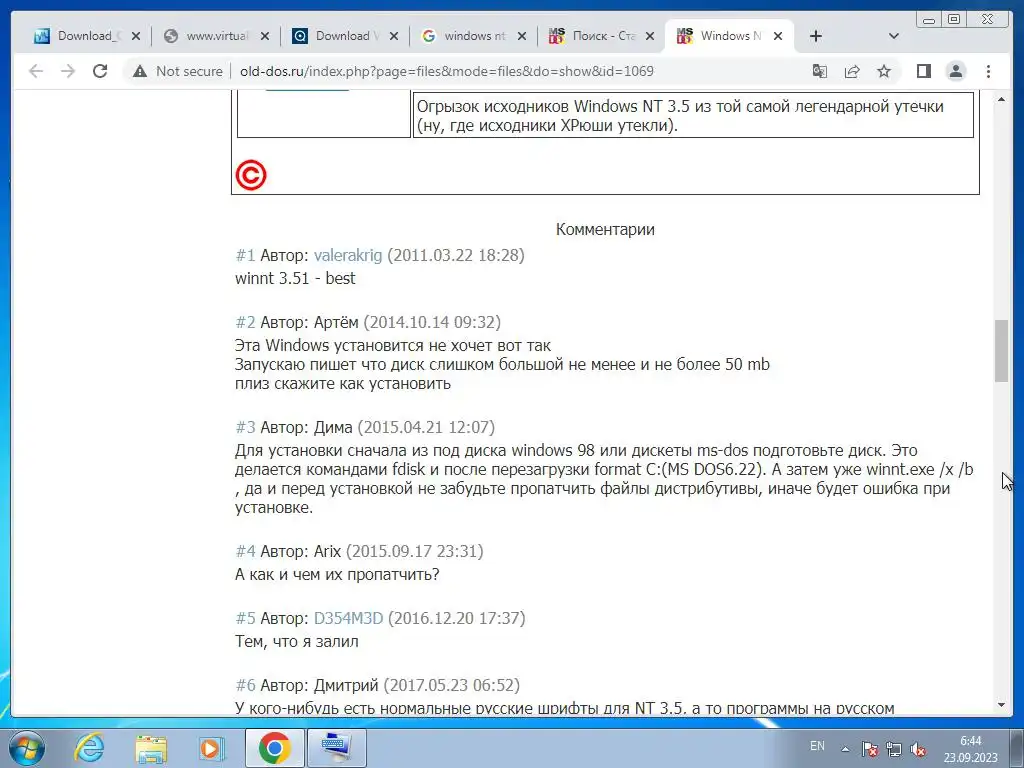Open the volume tray icon
The width and height of the screenshot is (1024, 768).
918,749
